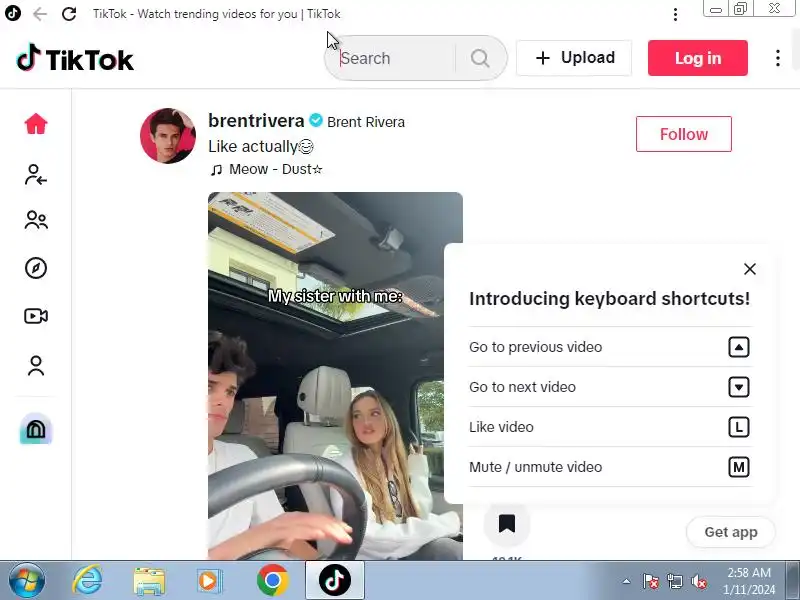Open the Friends sidebar icon
Screen dimensions: 800x600
click(x=36, y=220)
